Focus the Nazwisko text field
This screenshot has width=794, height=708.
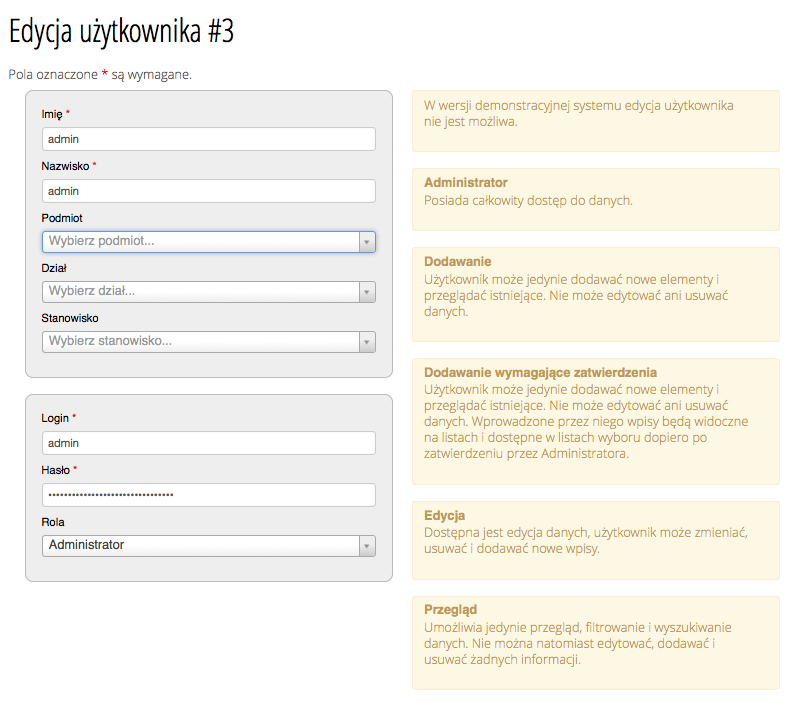209,191
